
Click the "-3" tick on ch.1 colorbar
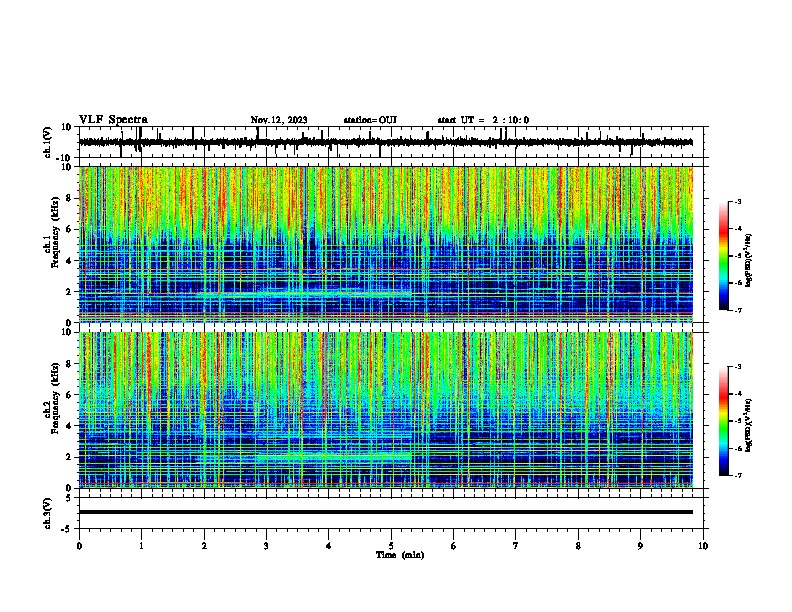pos(737,201)
